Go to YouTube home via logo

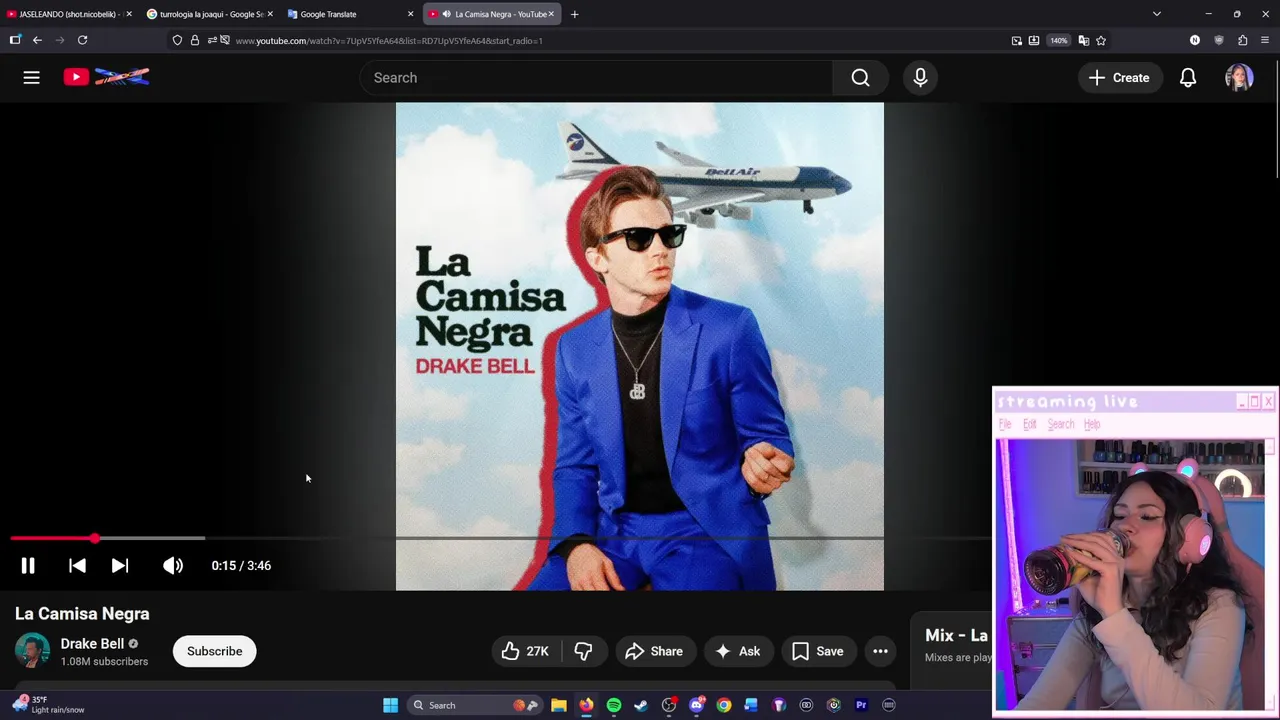106,77
